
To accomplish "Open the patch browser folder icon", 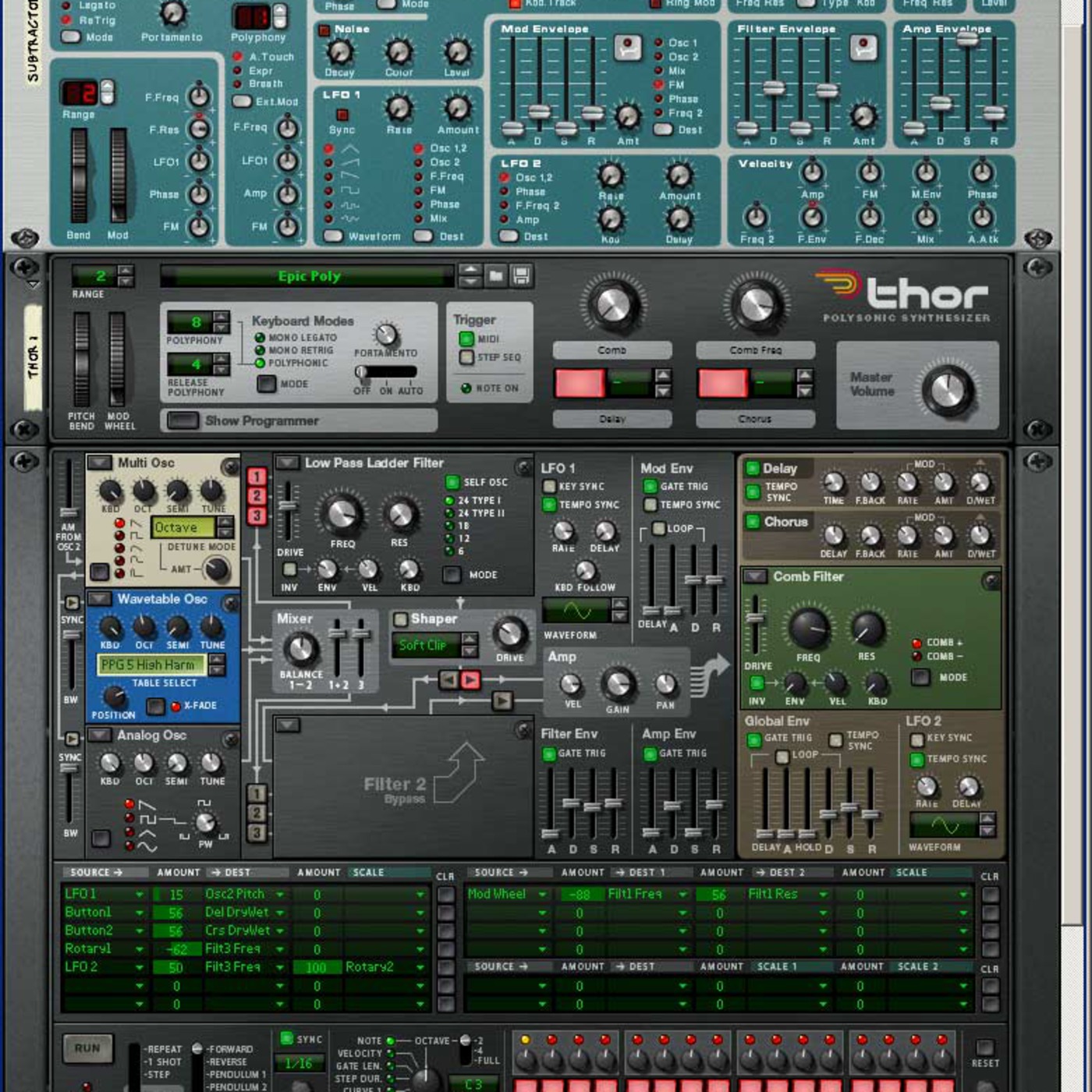I will click(x=496, y=275).
